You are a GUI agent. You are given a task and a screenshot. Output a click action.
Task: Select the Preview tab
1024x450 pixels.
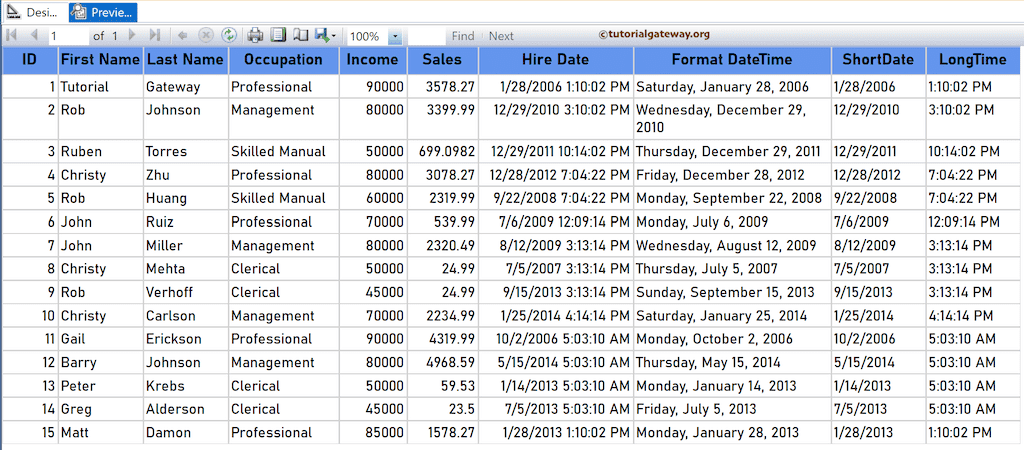tap(103, 12)
